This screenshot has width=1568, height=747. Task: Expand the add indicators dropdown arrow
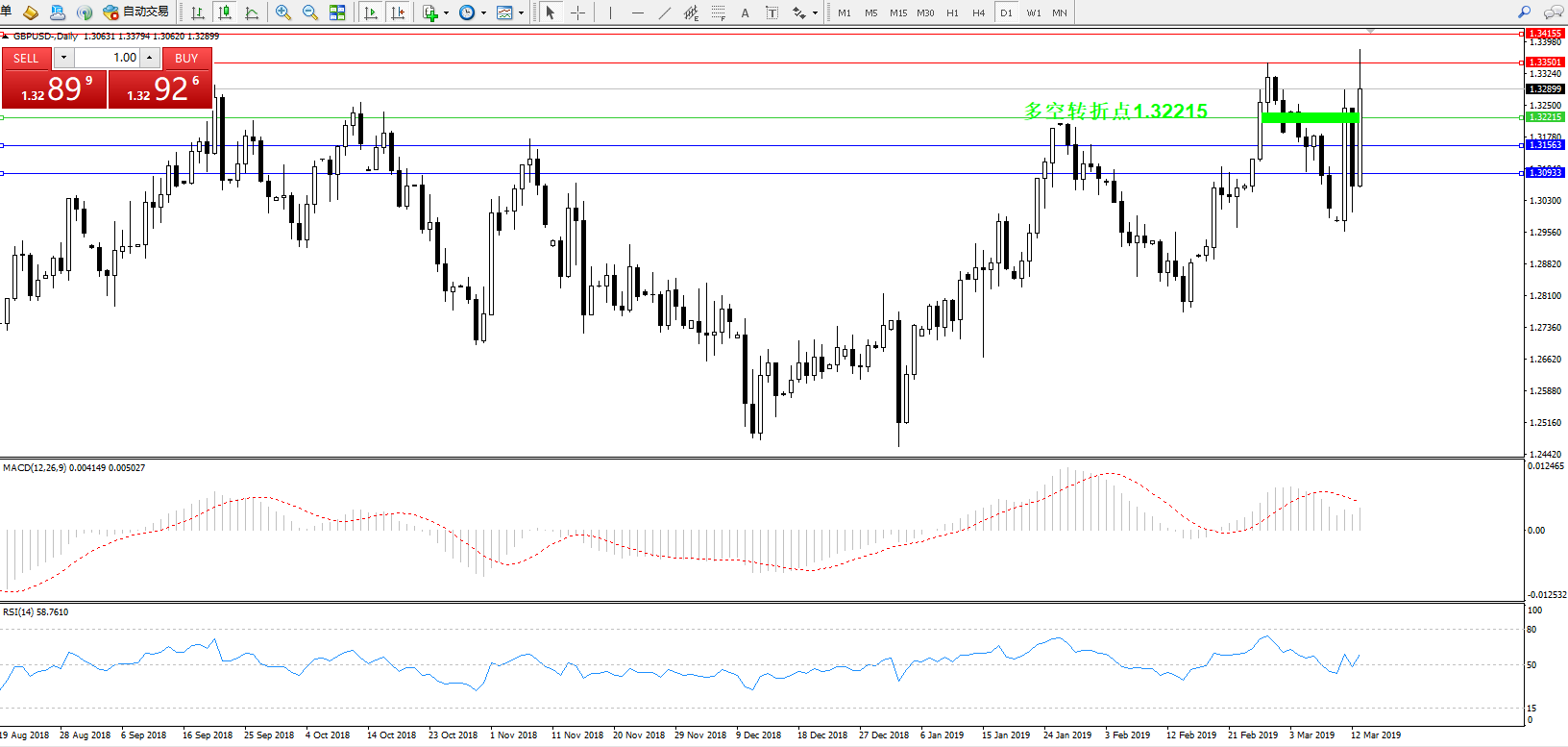click(x=446, y=13)
